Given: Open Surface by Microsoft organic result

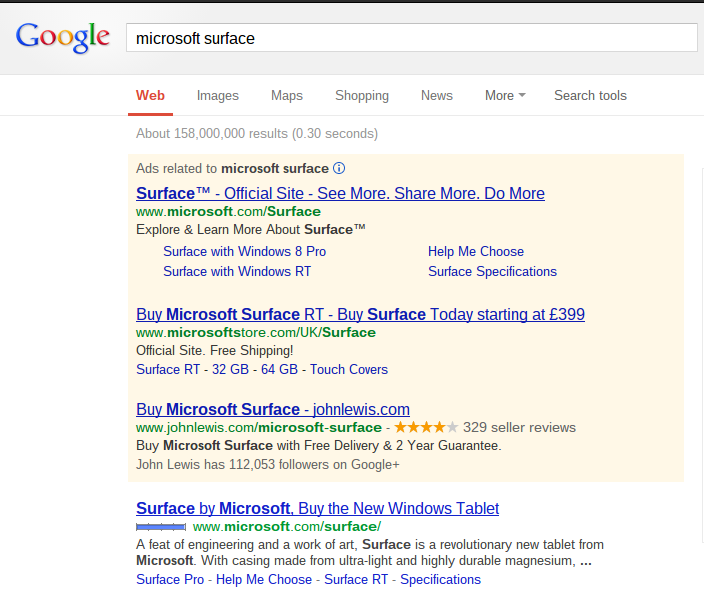Looking at the screenshot, I should [317, 509].
